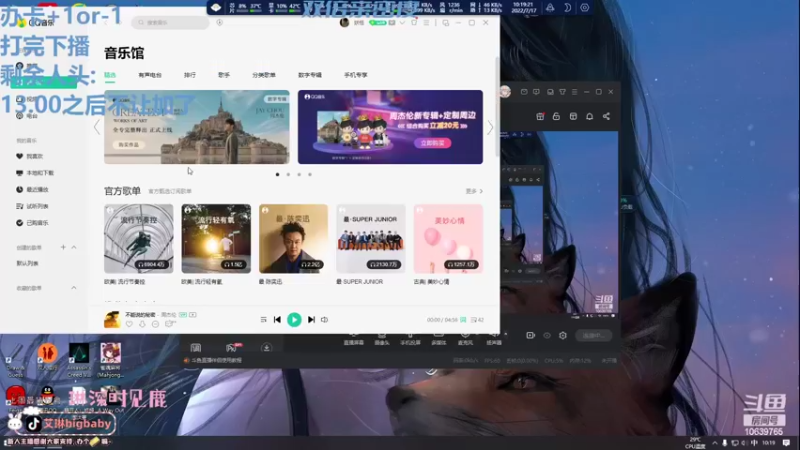Switch to the 歌手 tab
The height and width of the screenshot is (450, 800).
tap(224, 75)
